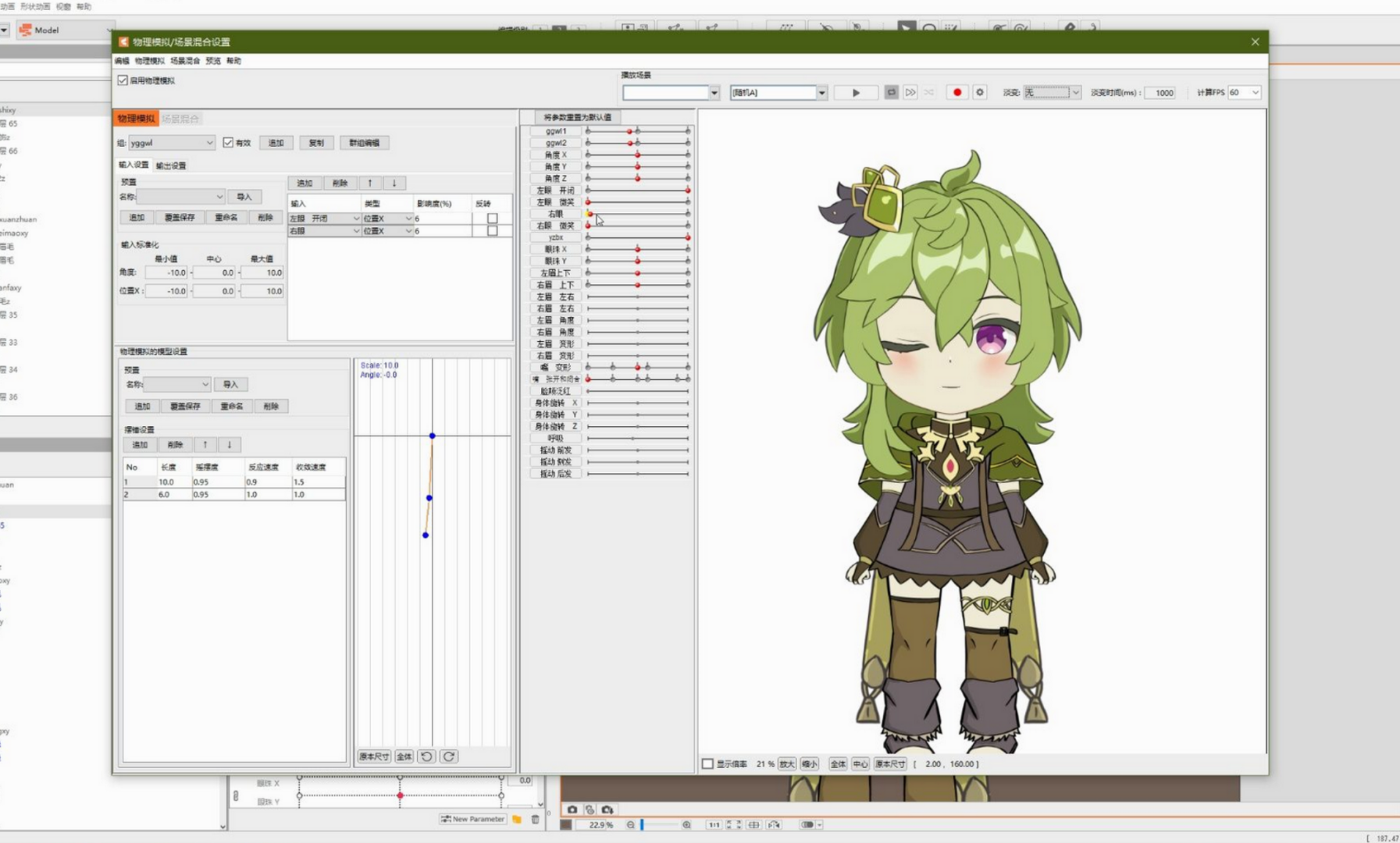Start recording with the red record button
The image size is (1400, 843).
pyautogui.click(x=957, y=92)
